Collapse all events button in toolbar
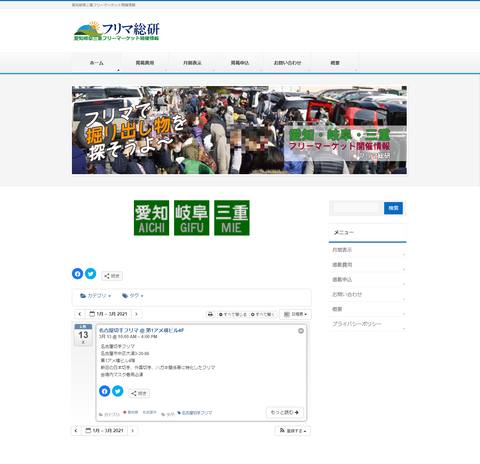The height and width of the screenshot is (464, 480). point(233,314)
